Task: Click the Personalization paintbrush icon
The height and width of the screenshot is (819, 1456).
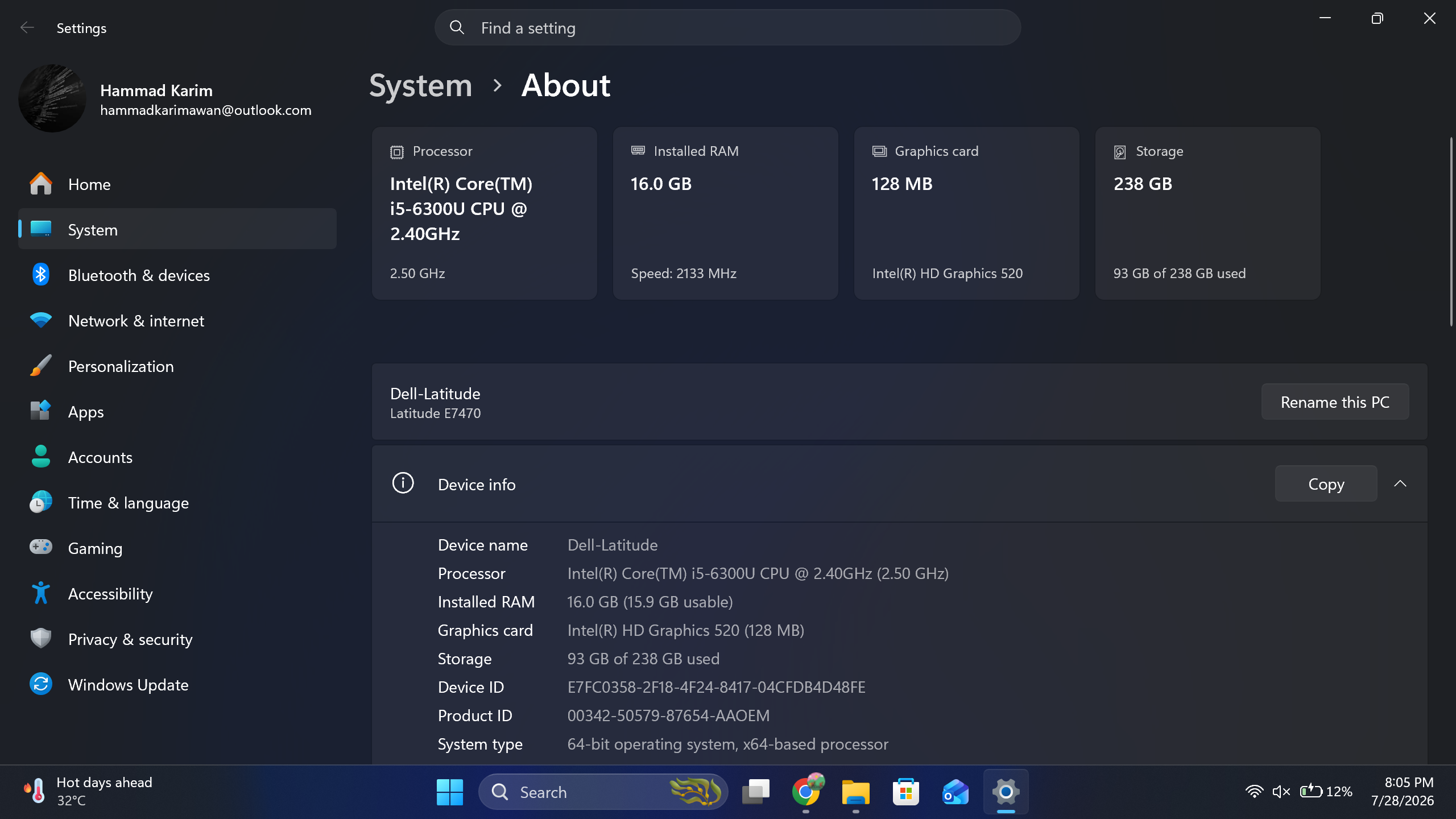Action: point(41,366)
